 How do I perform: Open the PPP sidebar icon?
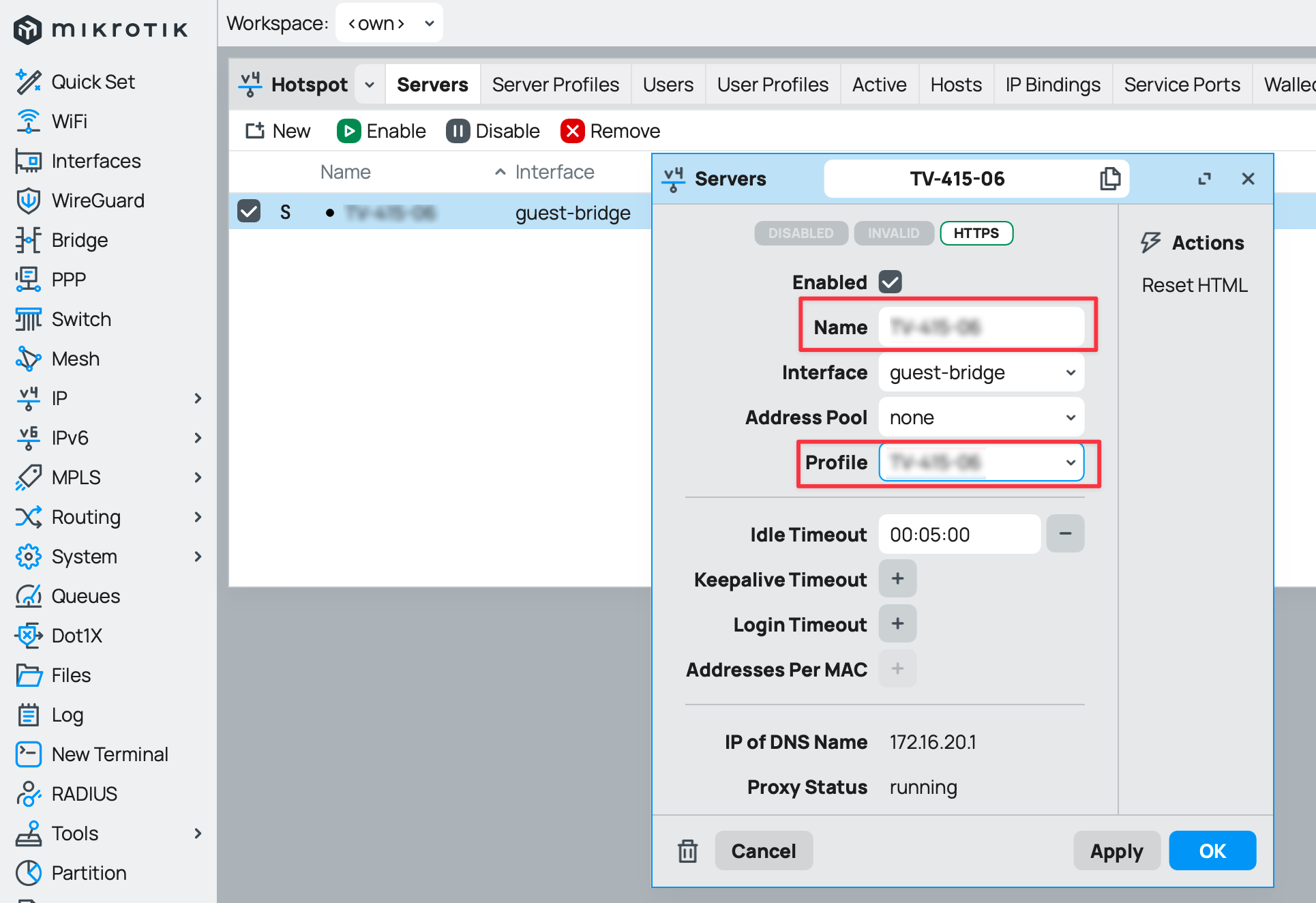click(28, 280)
